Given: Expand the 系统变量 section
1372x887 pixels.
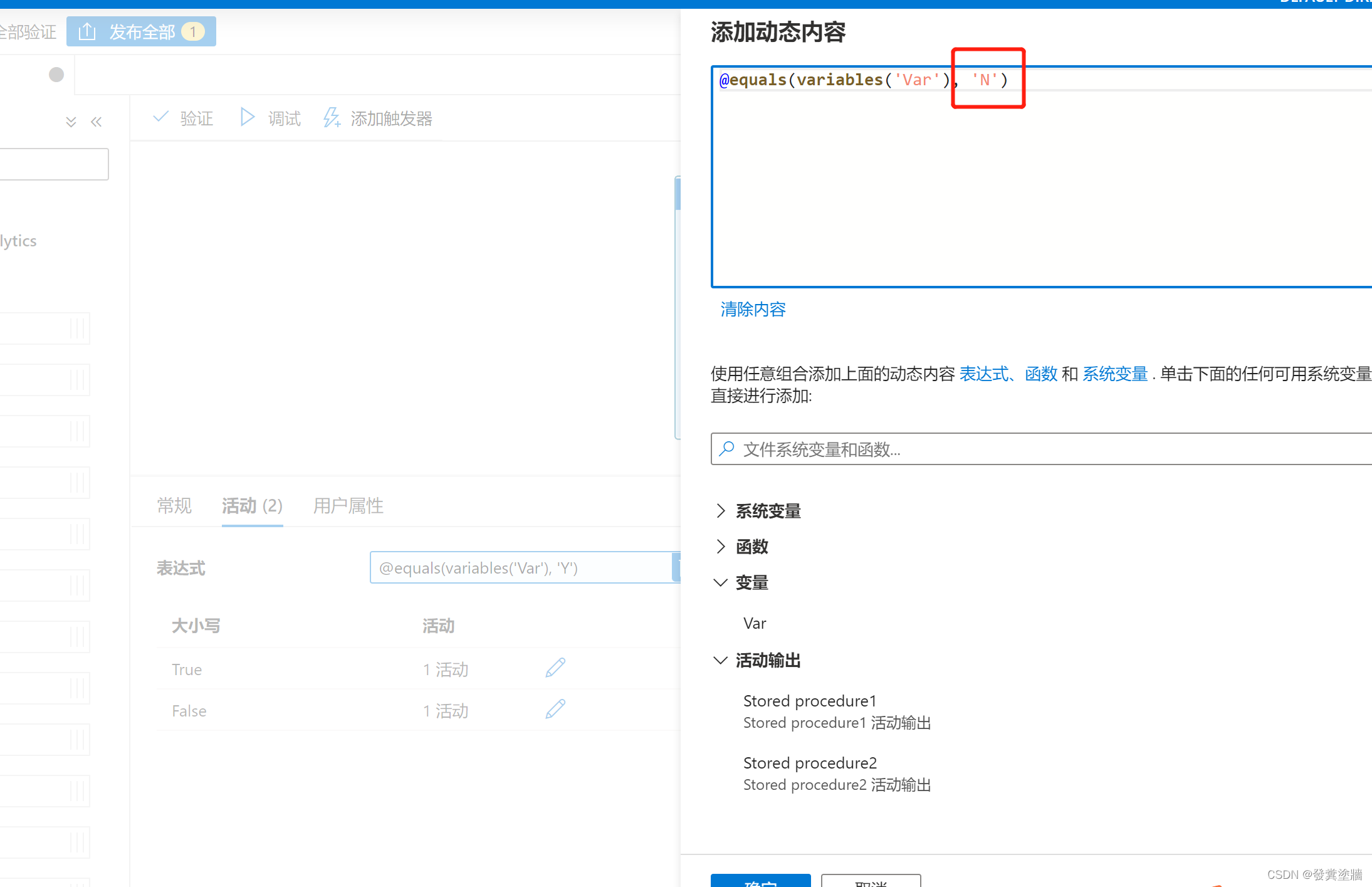Looking at the screenshot, I should [721, 511].
